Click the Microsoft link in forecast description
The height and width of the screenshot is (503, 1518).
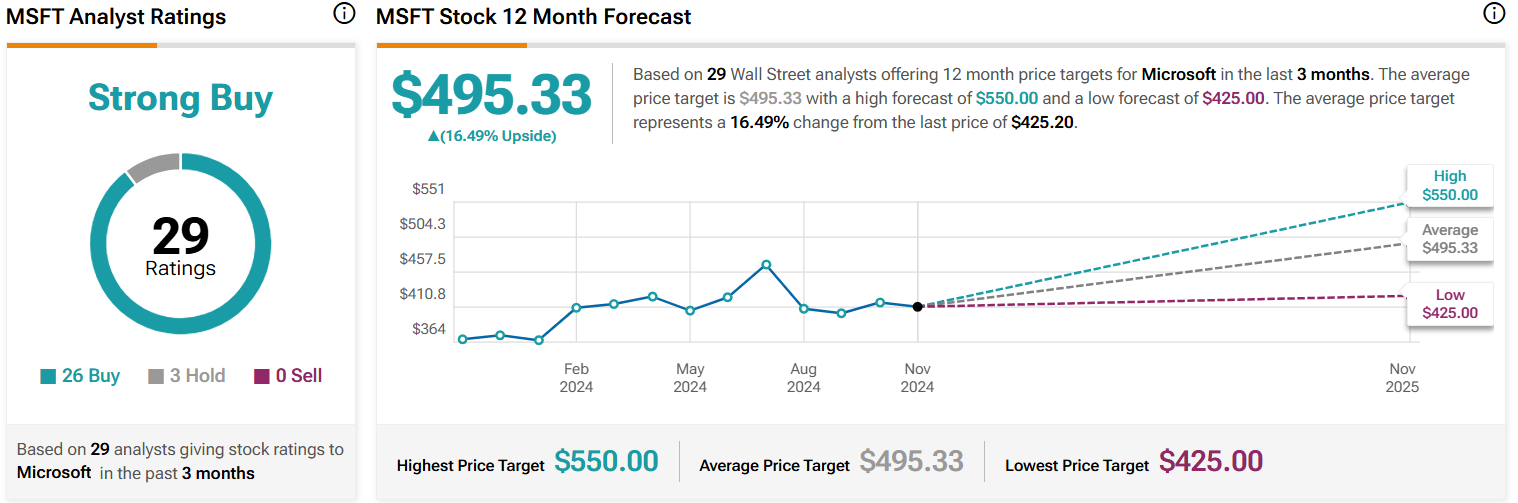coord(1179,74)
